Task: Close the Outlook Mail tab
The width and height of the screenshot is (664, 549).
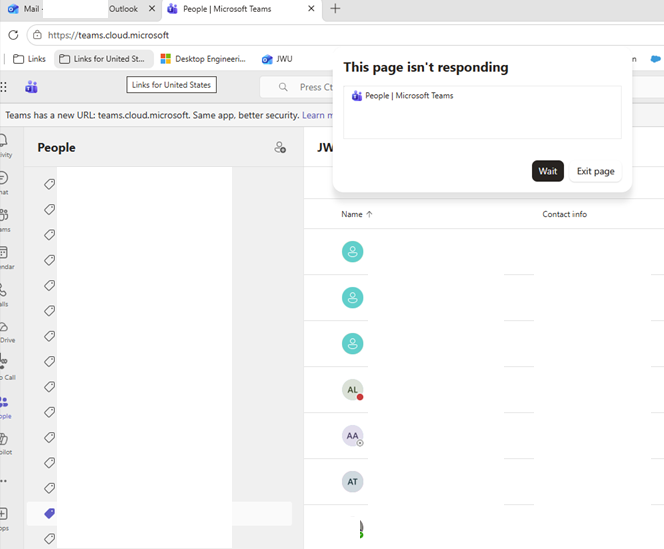Action: click(152, 8)
